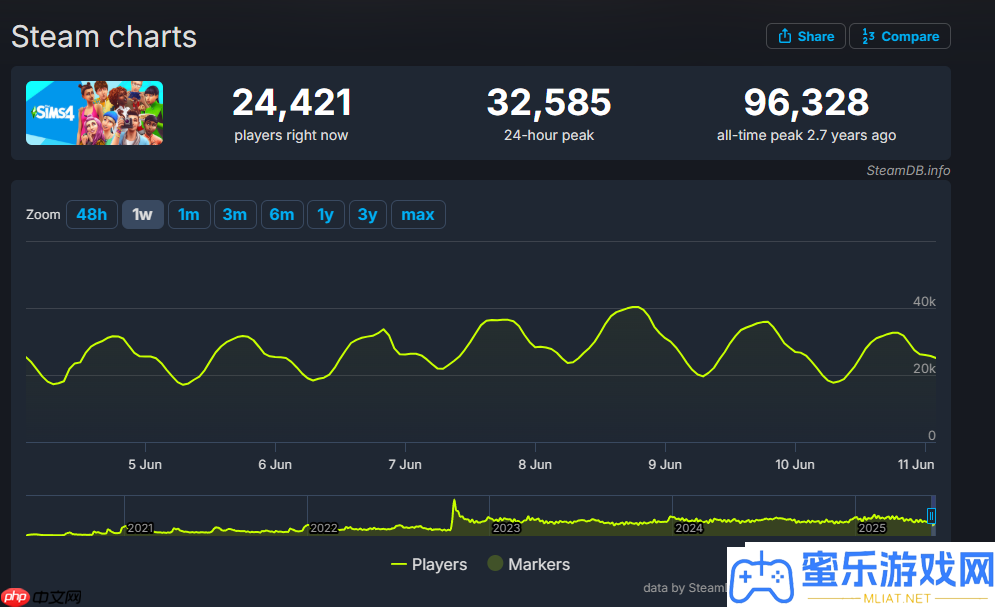Set zoom to max
The image size is (995, 607).
418,214
